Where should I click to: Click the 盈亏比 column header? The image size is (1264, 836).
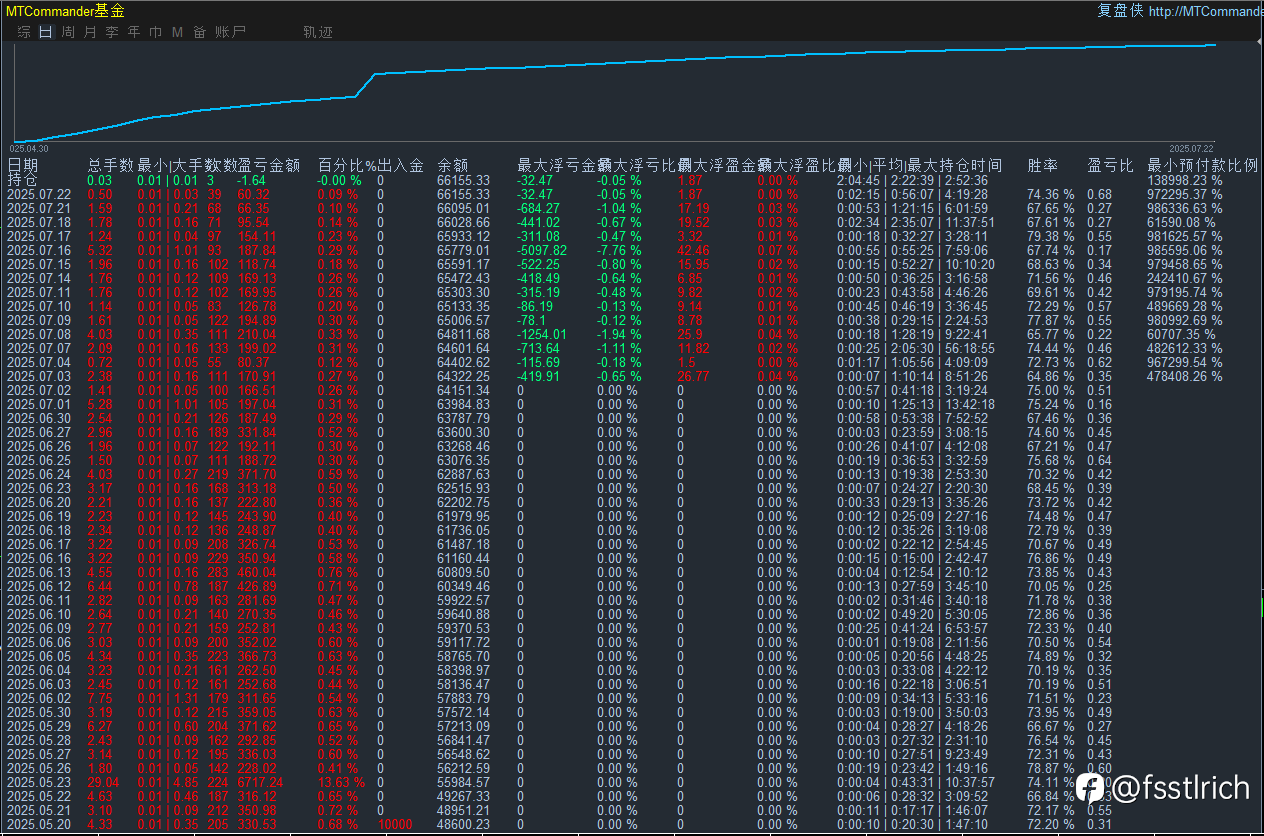(1111, 165)
